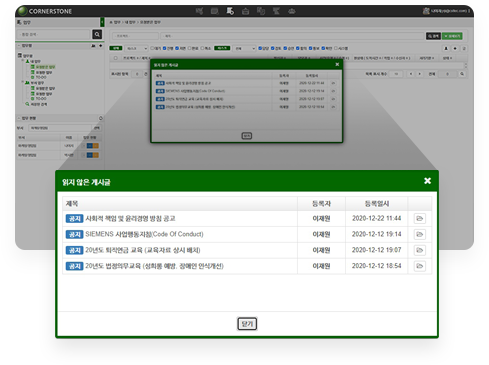Click the highlighted white icon in the top navigation
Image resolution: width=489 pixels, height=365 pixels.
pyautogui.click(x=230, y=11)
